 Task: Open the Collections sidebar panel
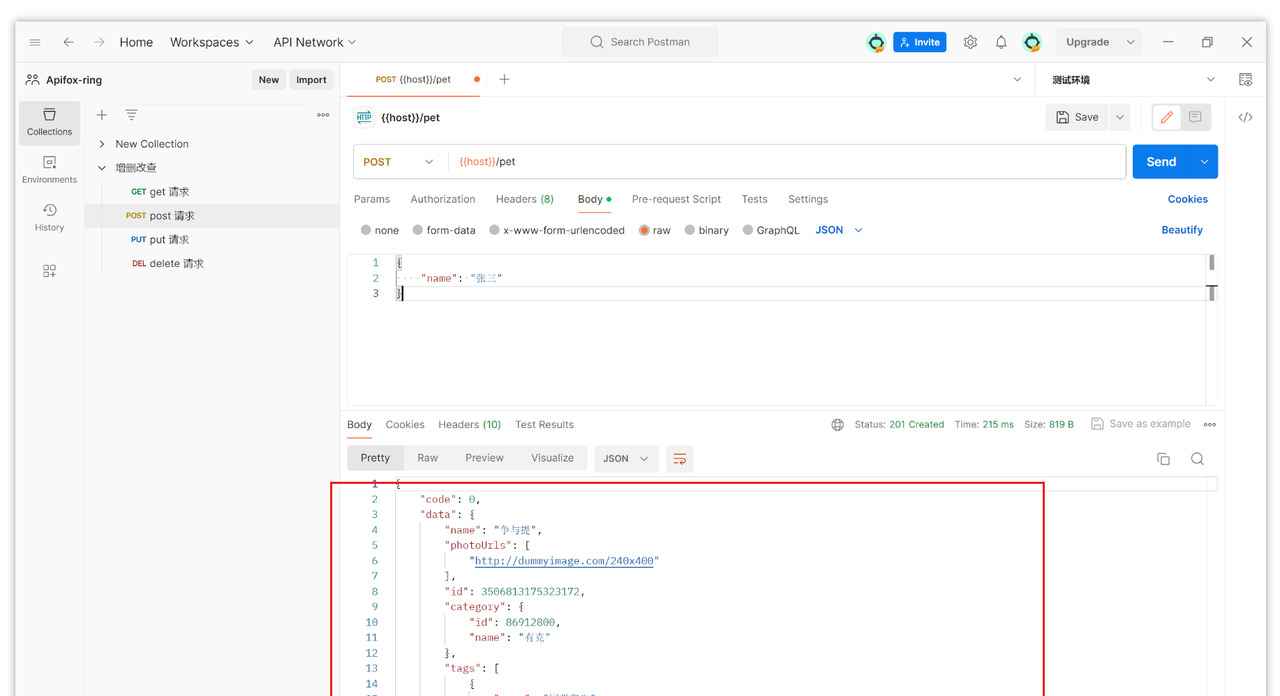coord(49,122)
